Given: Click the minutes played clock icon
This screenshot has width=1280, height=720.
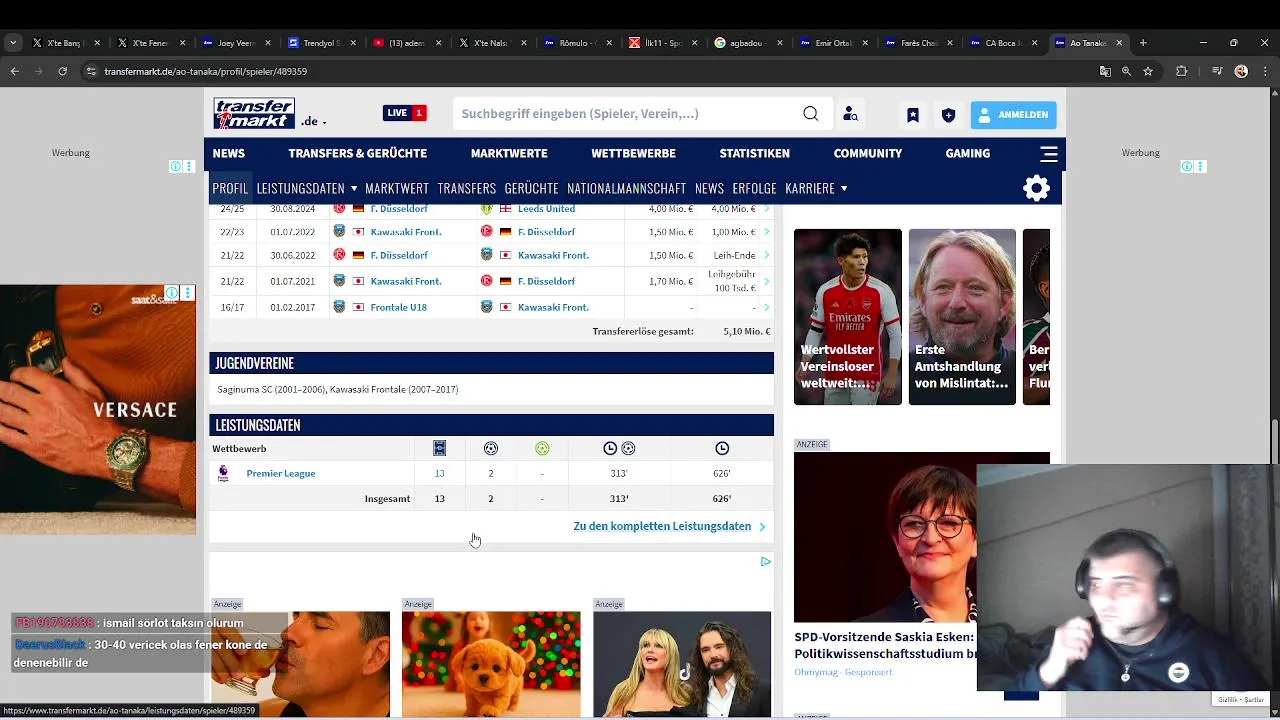Looking at the screenshot, I should click(722, 448).
